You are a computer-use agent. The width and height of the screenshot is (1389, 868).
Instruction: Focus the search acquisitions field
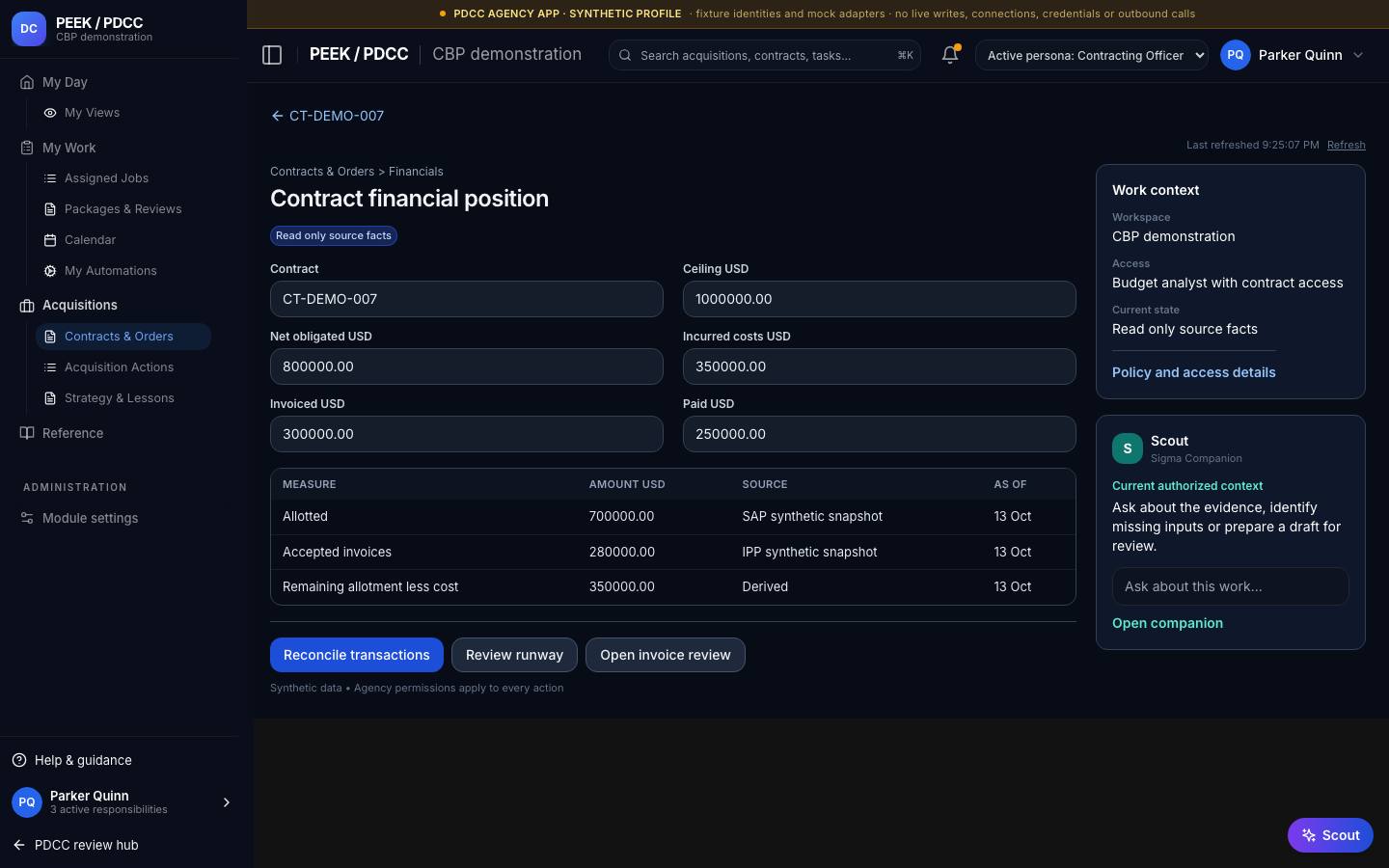[x=764, y=55]
